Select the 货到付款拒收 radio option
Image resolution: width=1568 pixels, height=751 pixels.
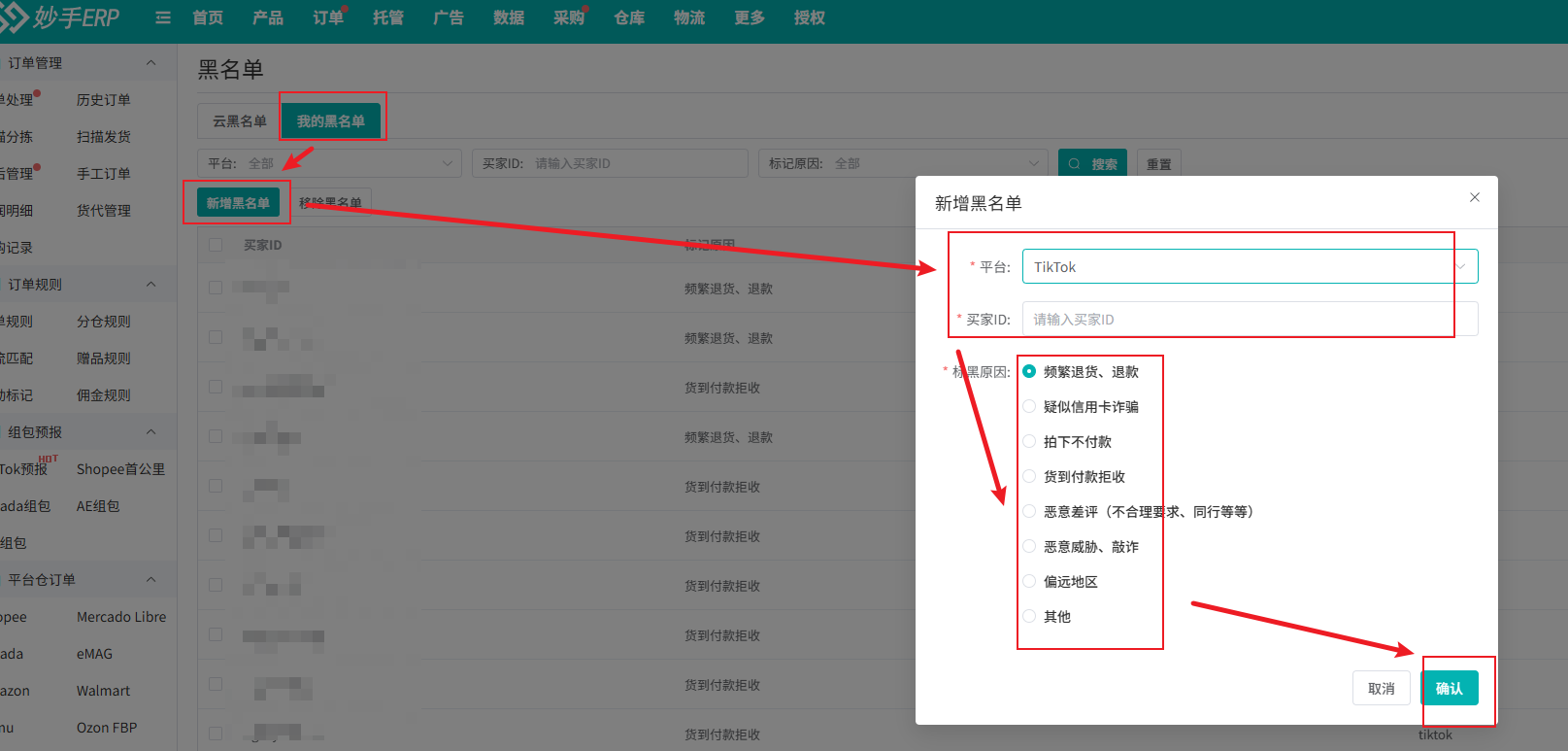[x=1074, y=476]
